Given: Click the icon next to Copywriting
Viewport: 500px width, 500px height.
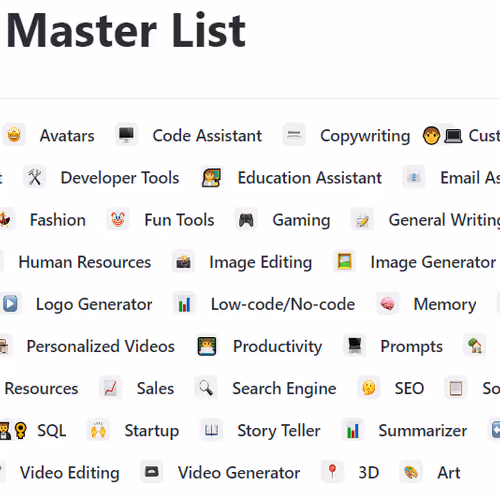Looking at the screenshot, I should click(x=294, y=135).
